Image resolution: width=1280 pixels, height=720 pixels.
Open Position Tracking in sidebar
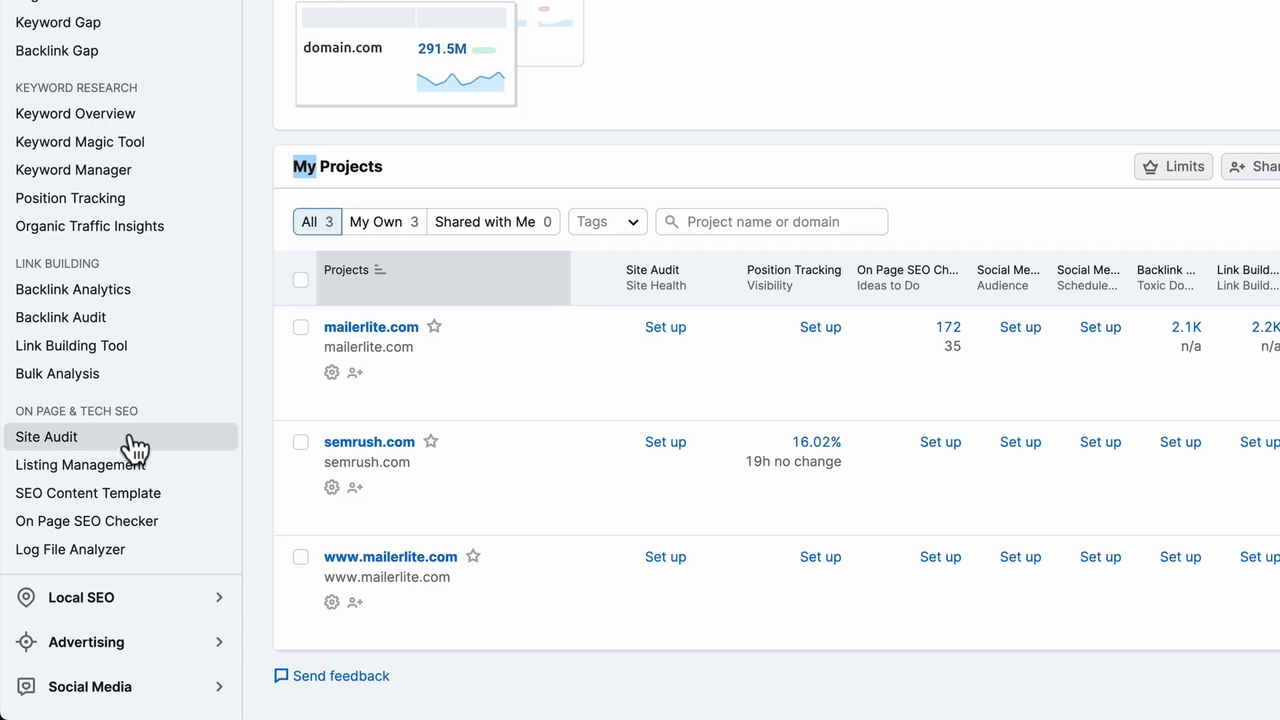point(70,198)
